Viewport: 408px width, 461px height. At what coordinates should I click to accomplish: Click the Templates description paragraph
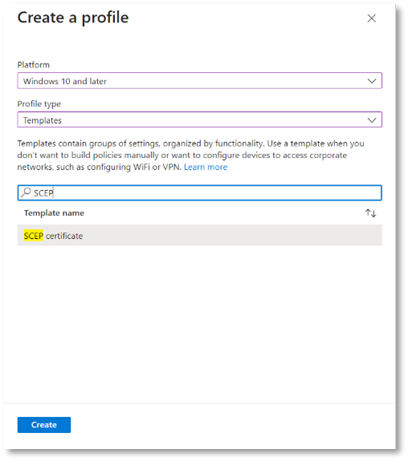(191, 155)
